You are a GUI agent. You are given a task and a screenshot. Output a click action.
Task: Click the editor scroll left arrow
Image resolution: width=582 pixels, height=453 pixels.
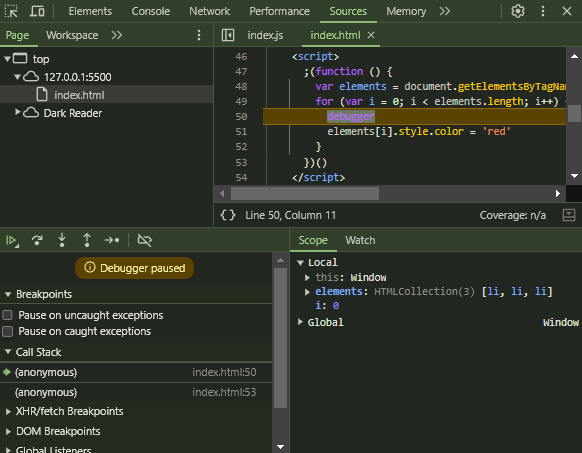(222, 193)
